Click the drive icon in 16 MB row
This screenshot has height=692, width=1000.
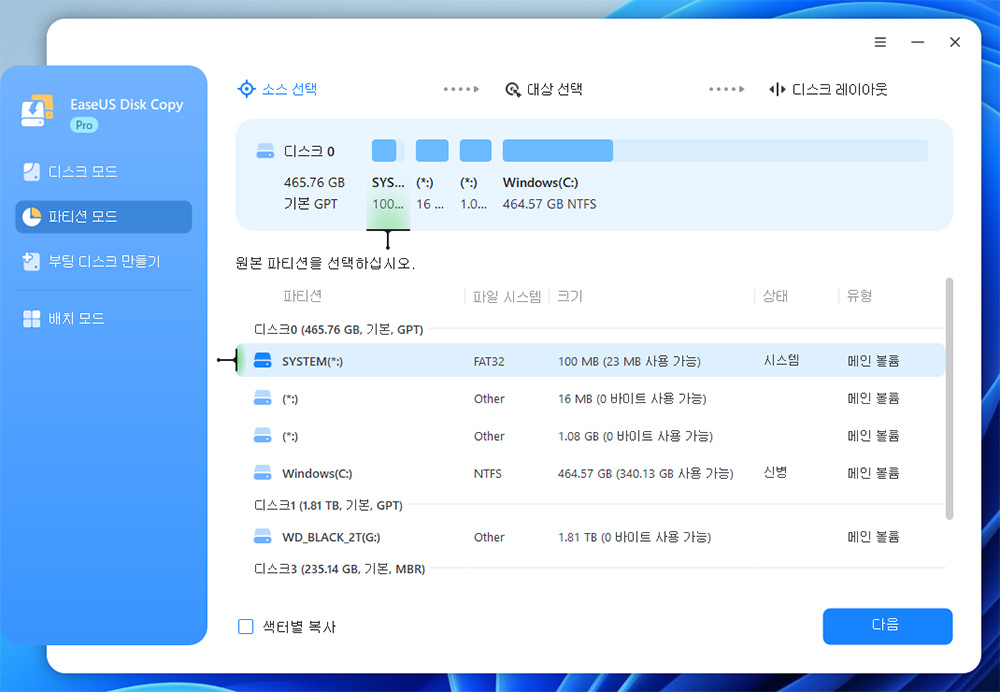[x=263, y=399]
